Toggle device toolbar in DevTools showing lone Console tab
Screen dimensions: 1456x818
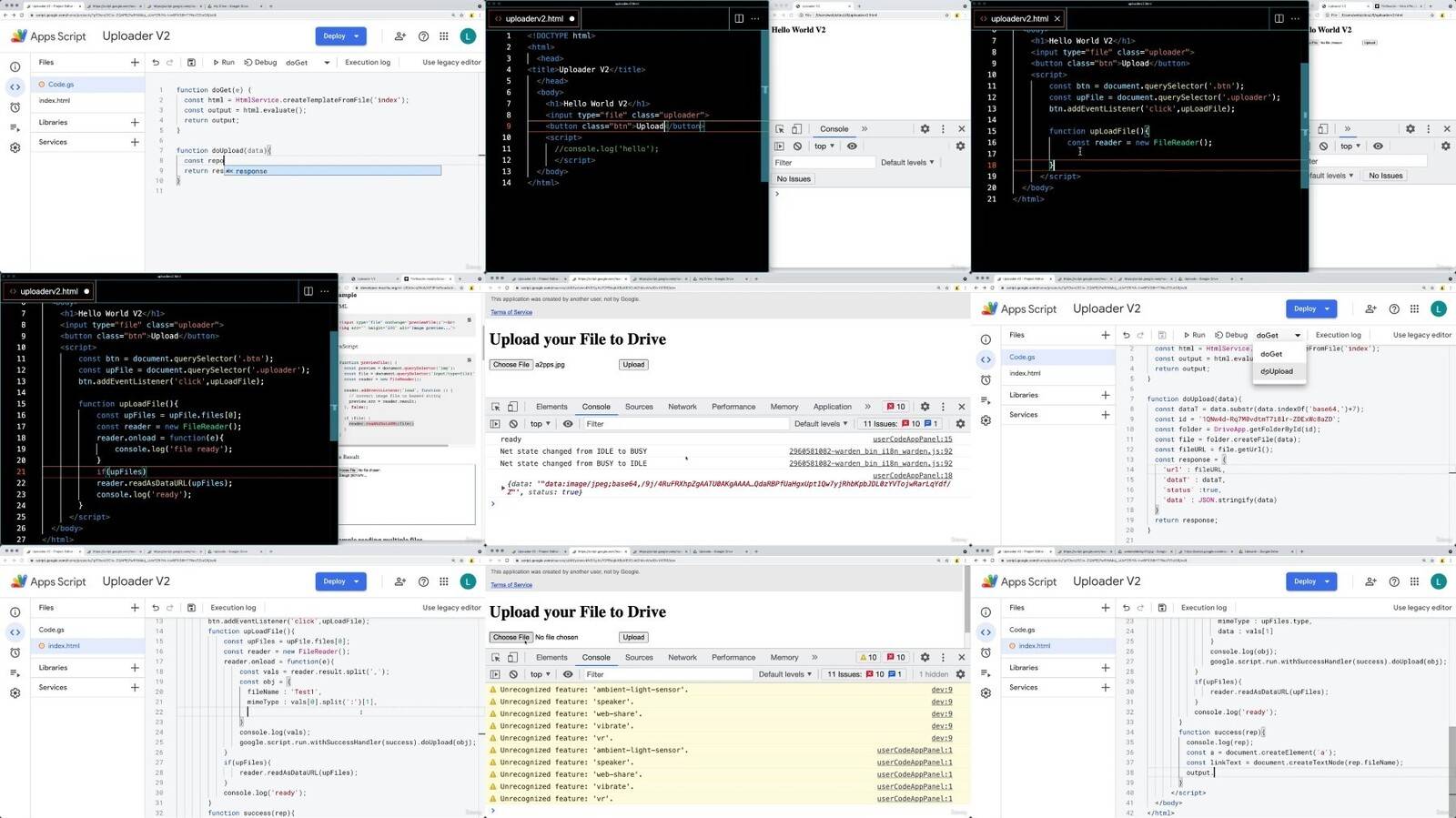tap(796, 129)
